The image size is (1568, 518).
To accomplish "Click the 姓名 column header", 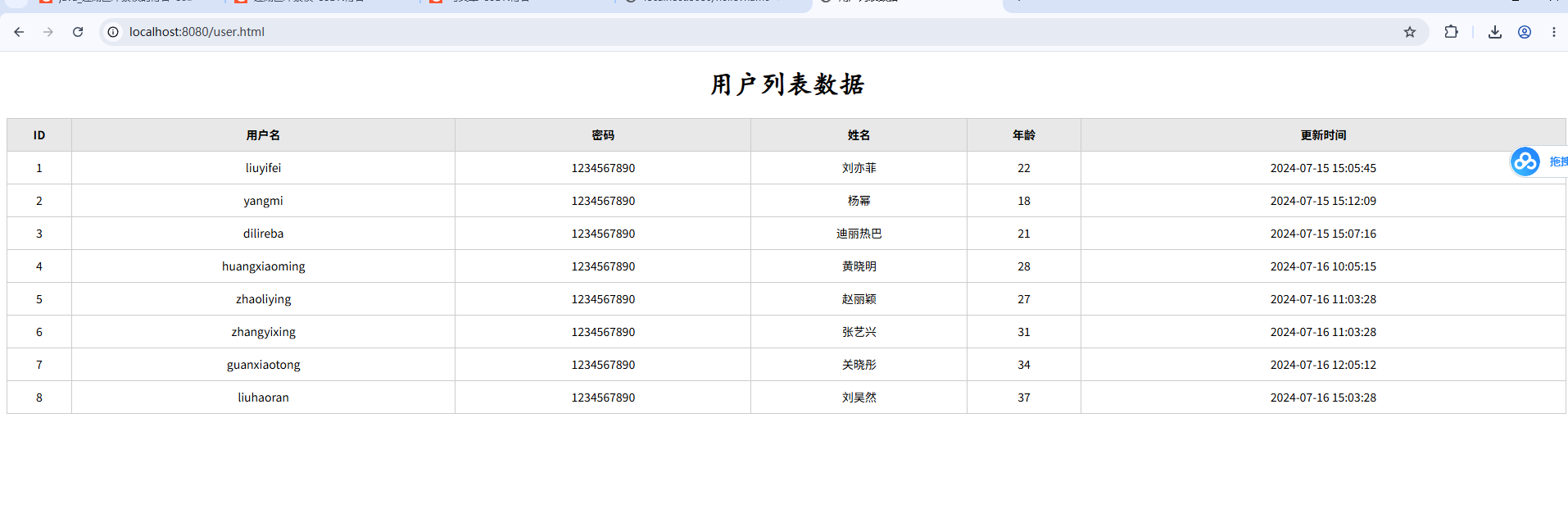I will [859, 135].
